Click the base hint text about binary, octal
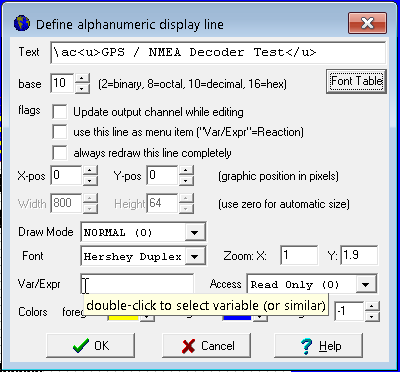Viewport: 400px width, 372px height. (x=192, y=84)
